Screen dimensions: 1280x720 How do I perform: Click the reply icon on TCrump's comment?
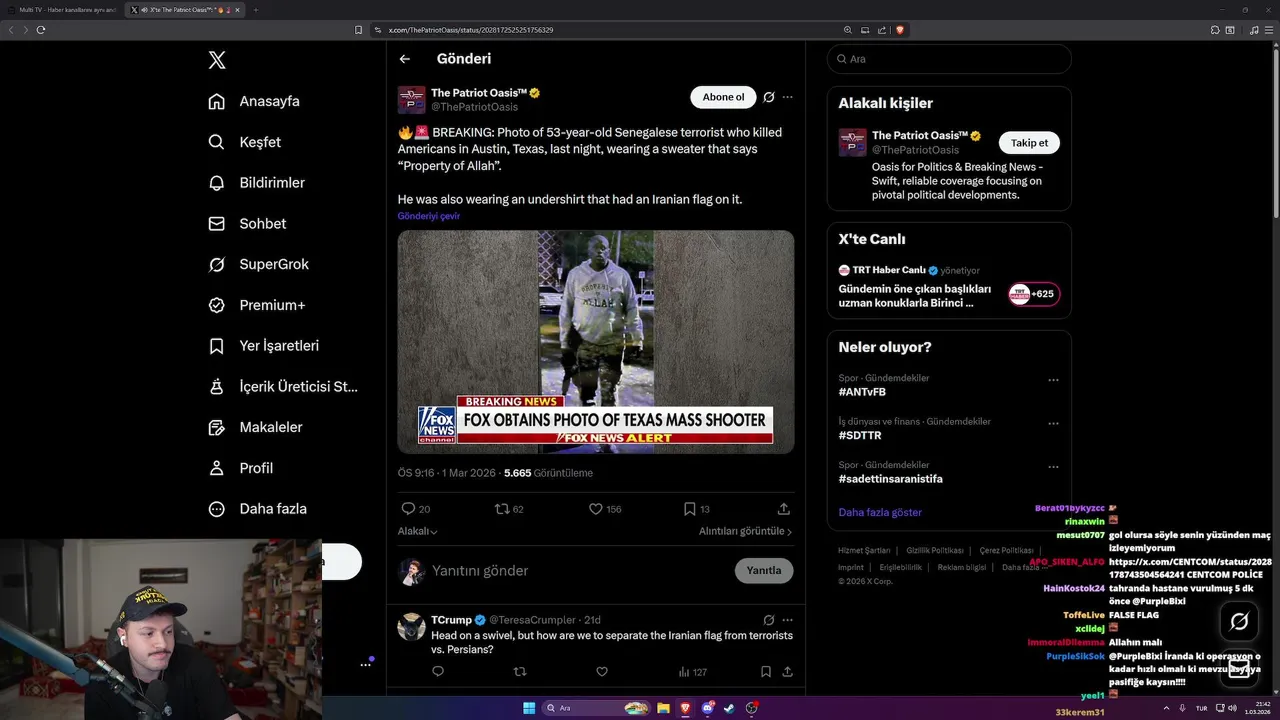point(438,672)
